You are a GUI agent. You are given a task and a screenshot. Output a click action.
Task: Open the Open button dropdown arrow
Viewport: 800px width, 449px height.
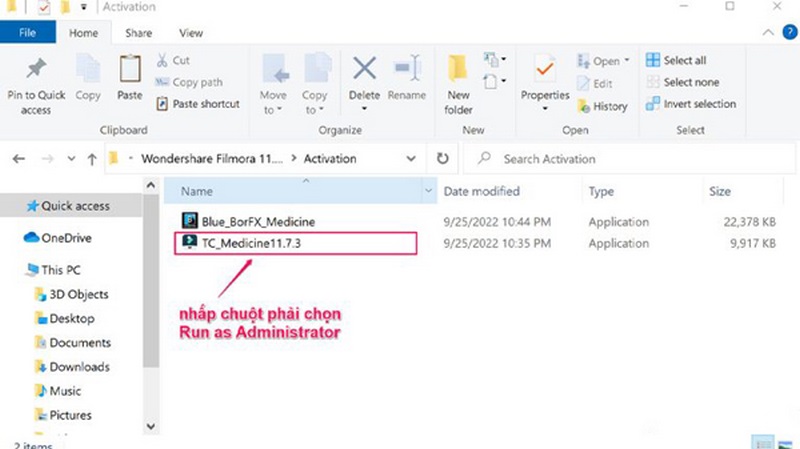point(627,61)
